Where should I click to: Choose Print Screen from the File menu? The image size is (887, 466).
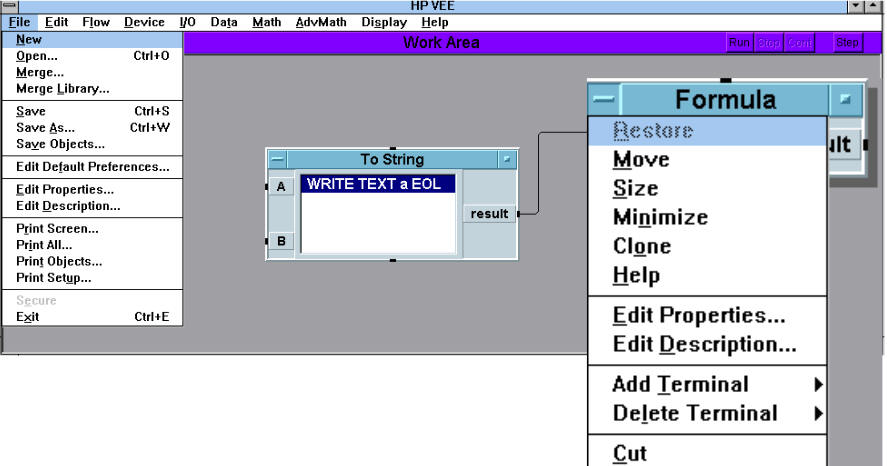pyautogui.click(x=57, y=228)
